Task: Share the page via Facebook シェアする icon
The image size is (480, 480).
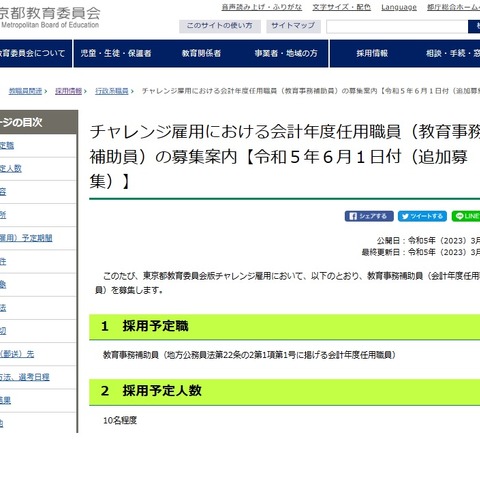Action: (x=369, y=216)
